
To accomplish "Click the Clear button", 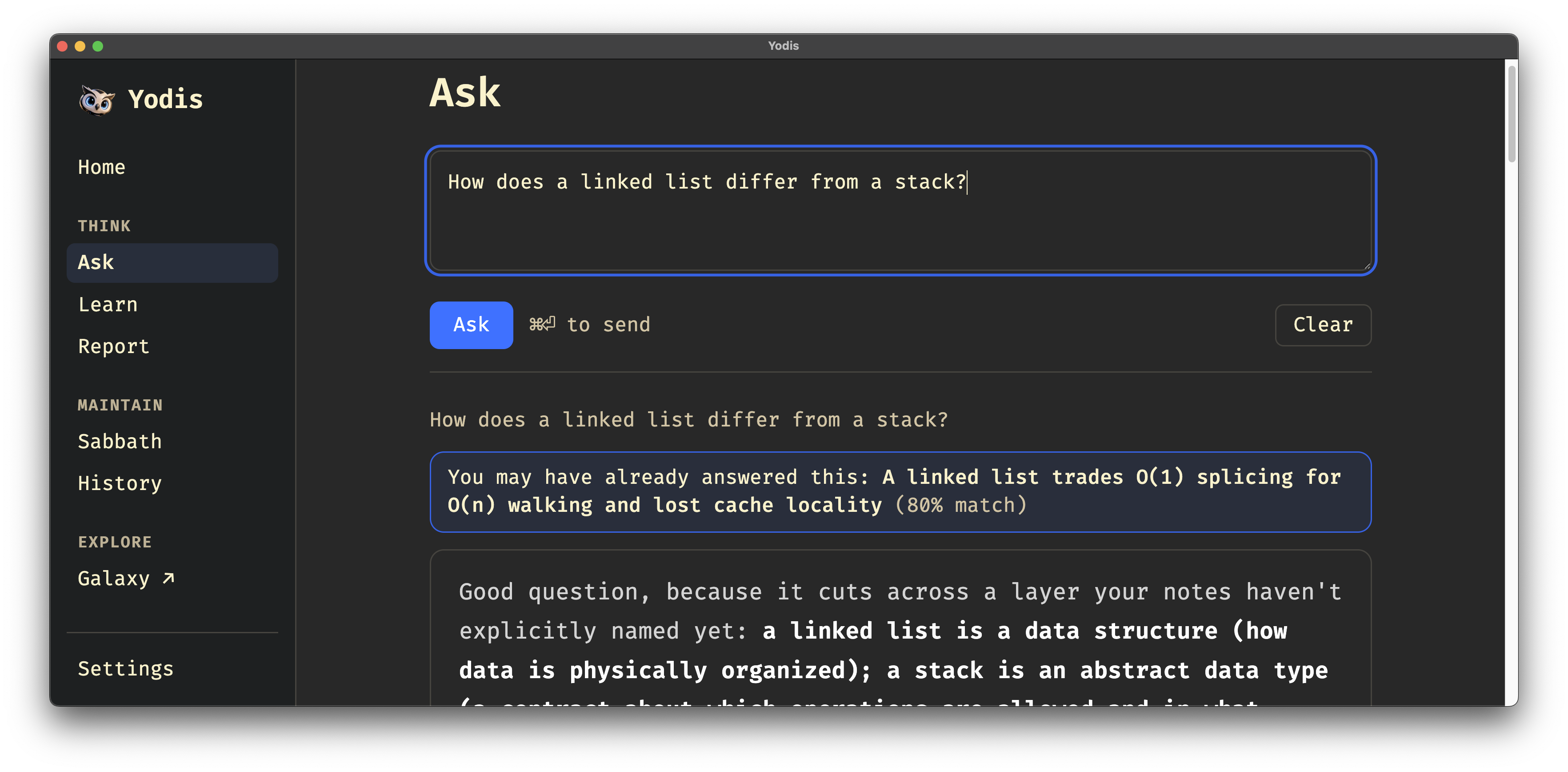I will [x=1323, y=325].
